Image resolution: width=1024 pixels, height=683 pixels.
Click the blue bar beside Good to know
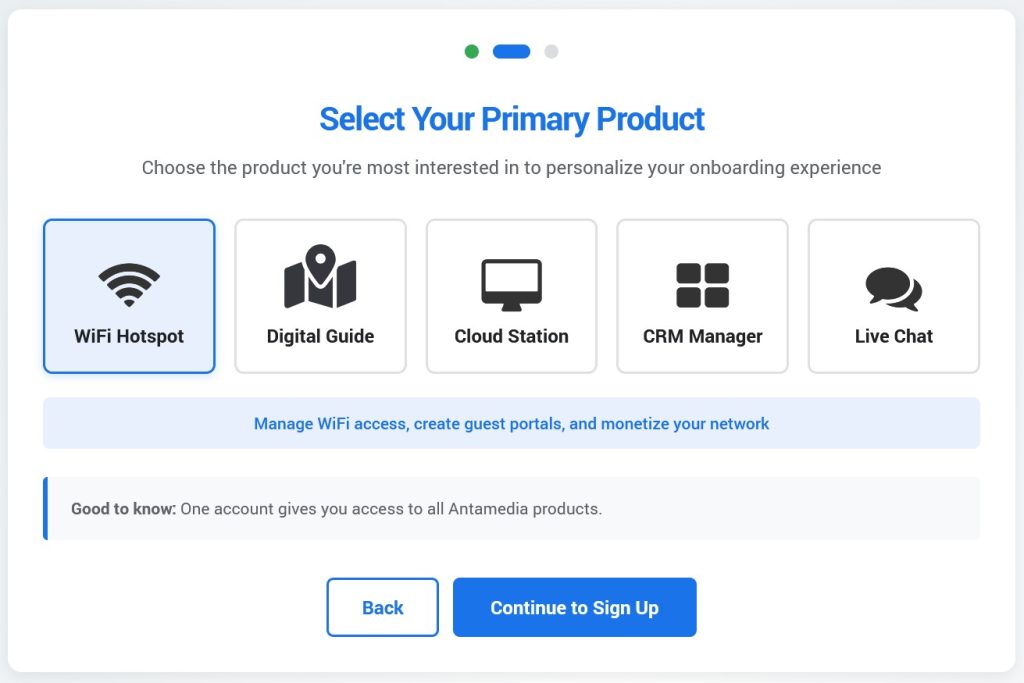pyautogui.click(x=45, y=509)
